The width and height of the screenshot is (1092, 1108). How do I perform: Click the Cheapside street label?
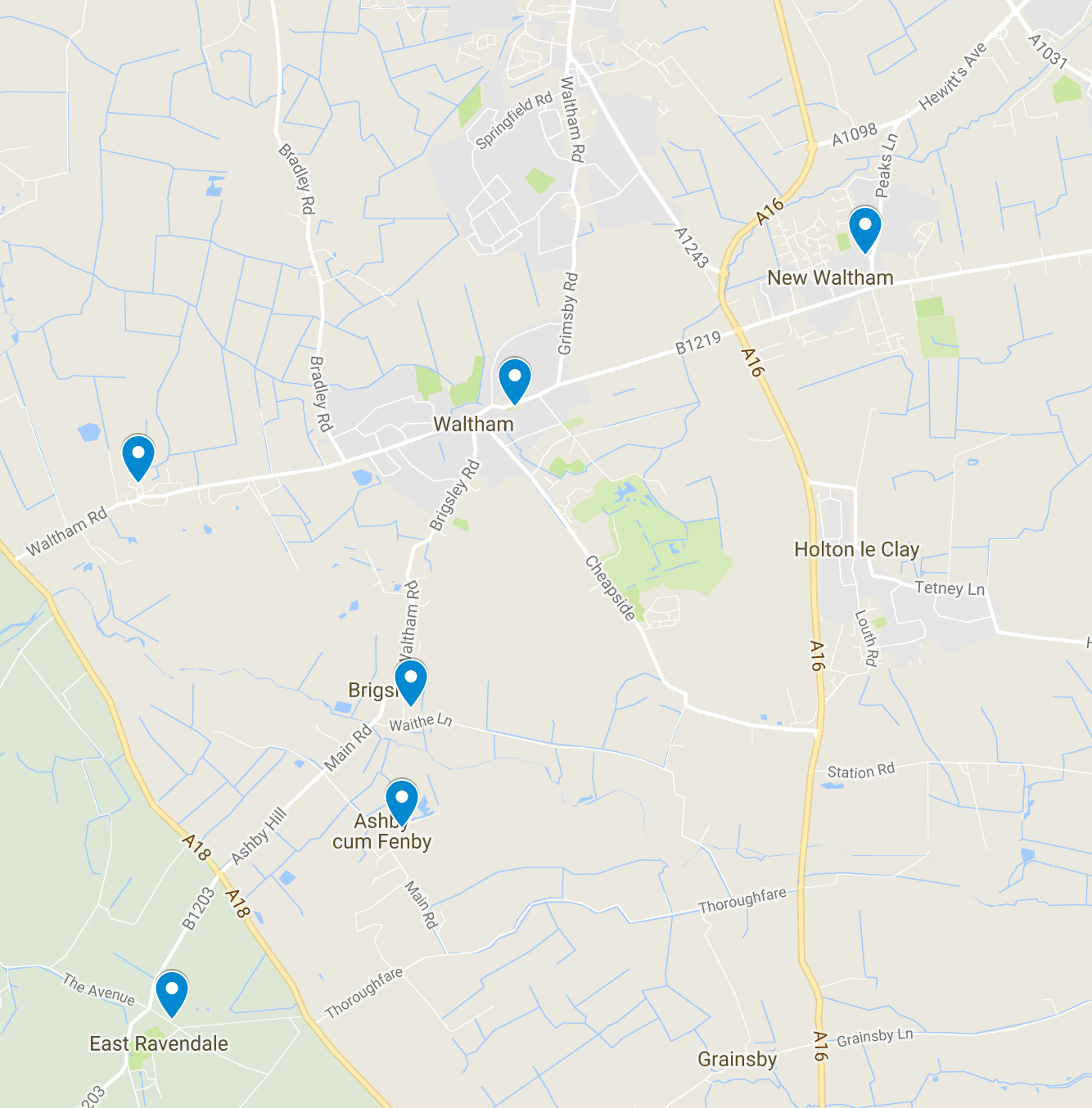coord(610,588)
